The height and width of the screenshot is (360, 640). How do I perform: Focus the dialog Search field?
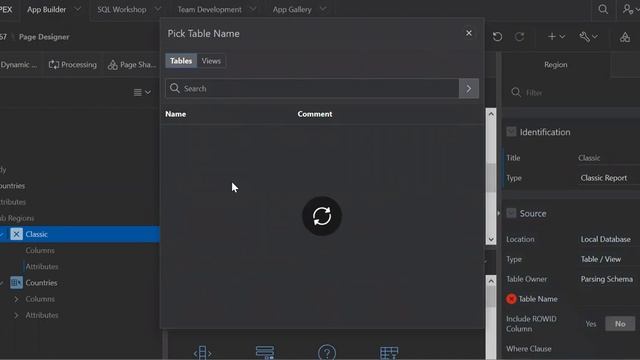coord(312,88)
